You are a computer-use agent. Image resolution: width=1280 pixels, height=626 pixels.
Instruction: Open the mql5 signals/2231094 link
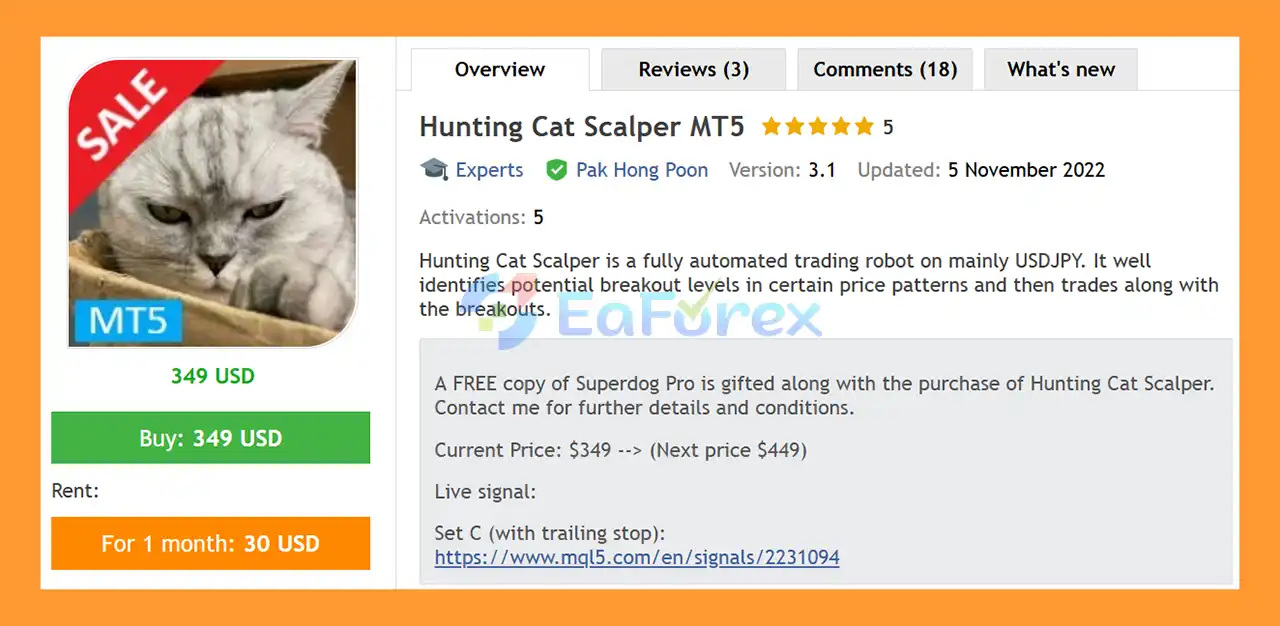click(637, 558)
